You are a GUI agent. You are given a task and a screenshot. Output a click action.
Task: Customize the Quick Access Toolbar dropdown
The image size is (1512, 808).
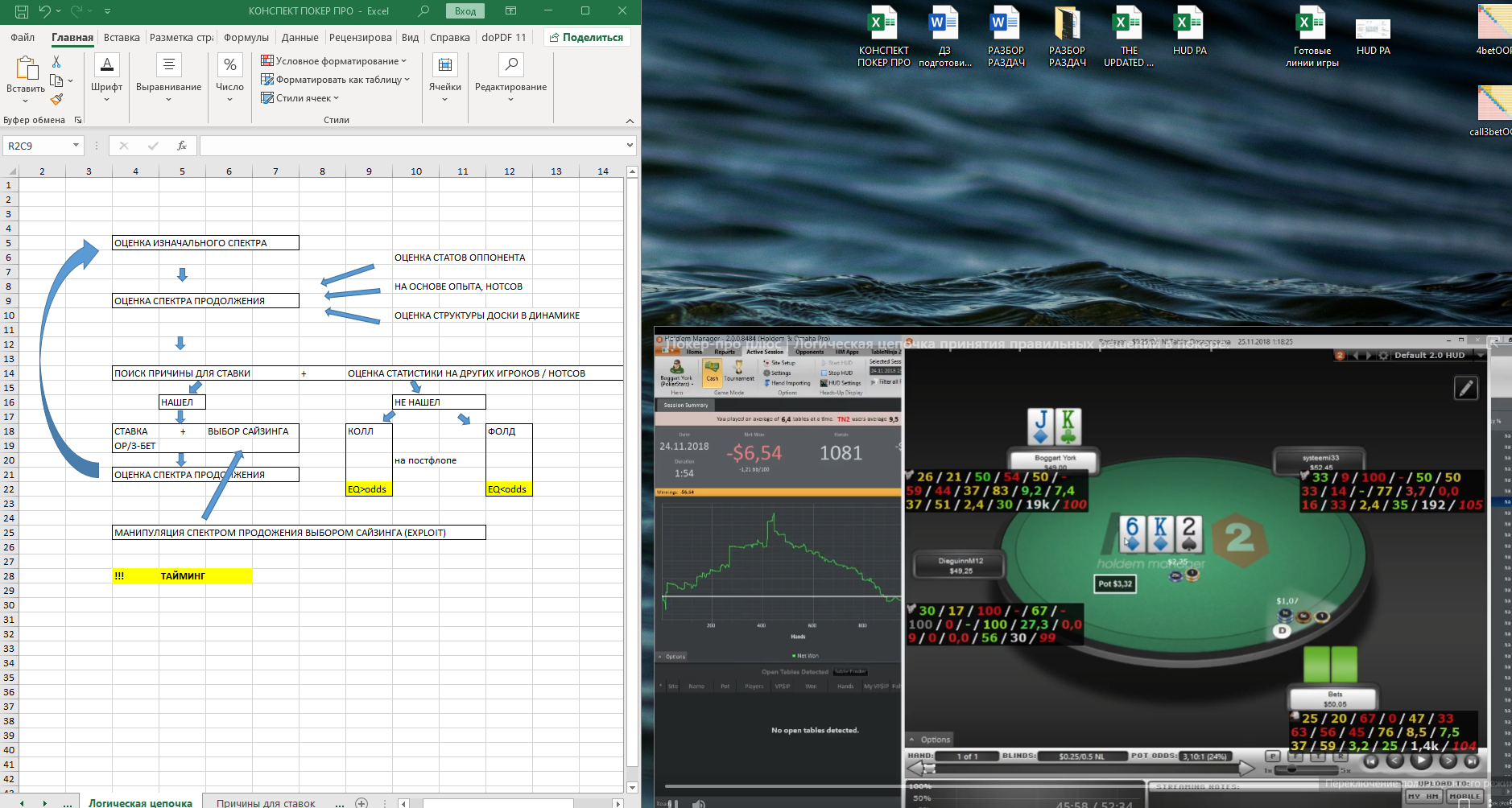pos(107,11)
